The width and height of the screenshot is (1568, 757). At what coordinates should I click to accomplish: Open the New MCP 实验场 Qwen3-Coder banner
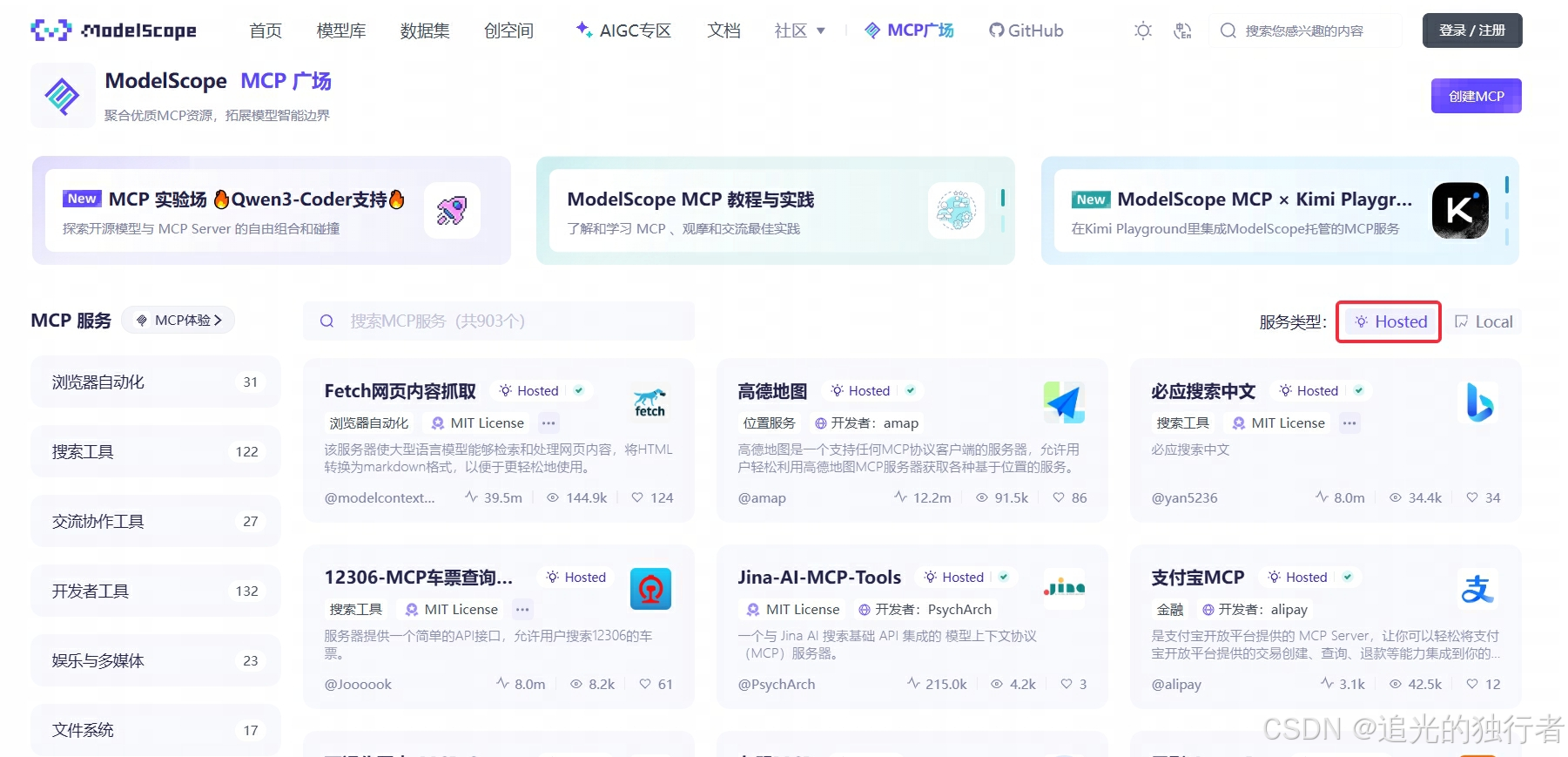[272, 210]
